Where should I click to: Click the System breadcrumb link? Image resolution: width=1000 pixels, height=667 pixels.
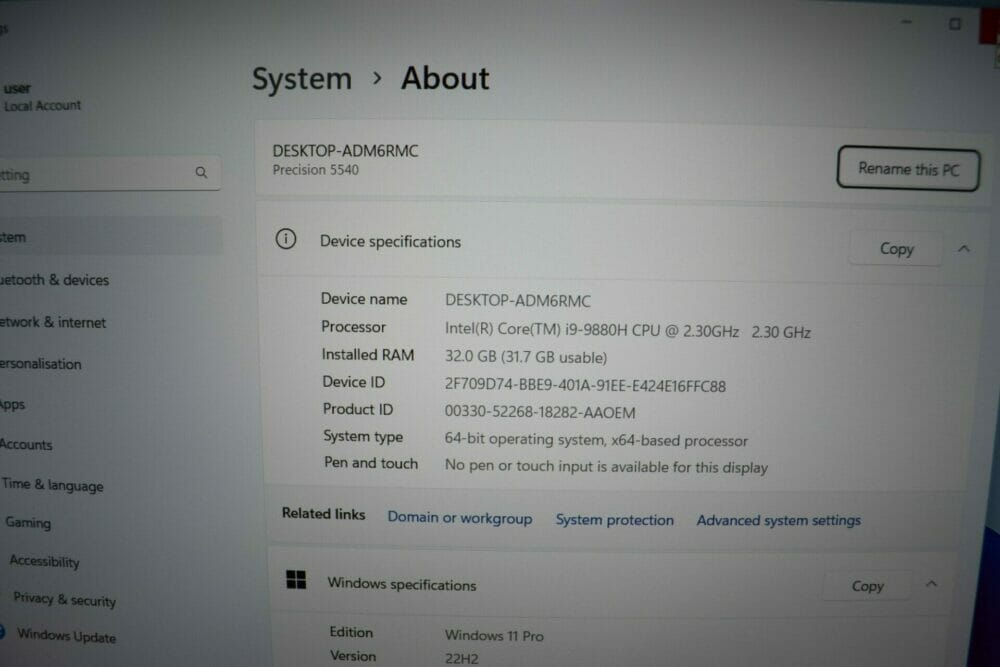click(302, 79)
